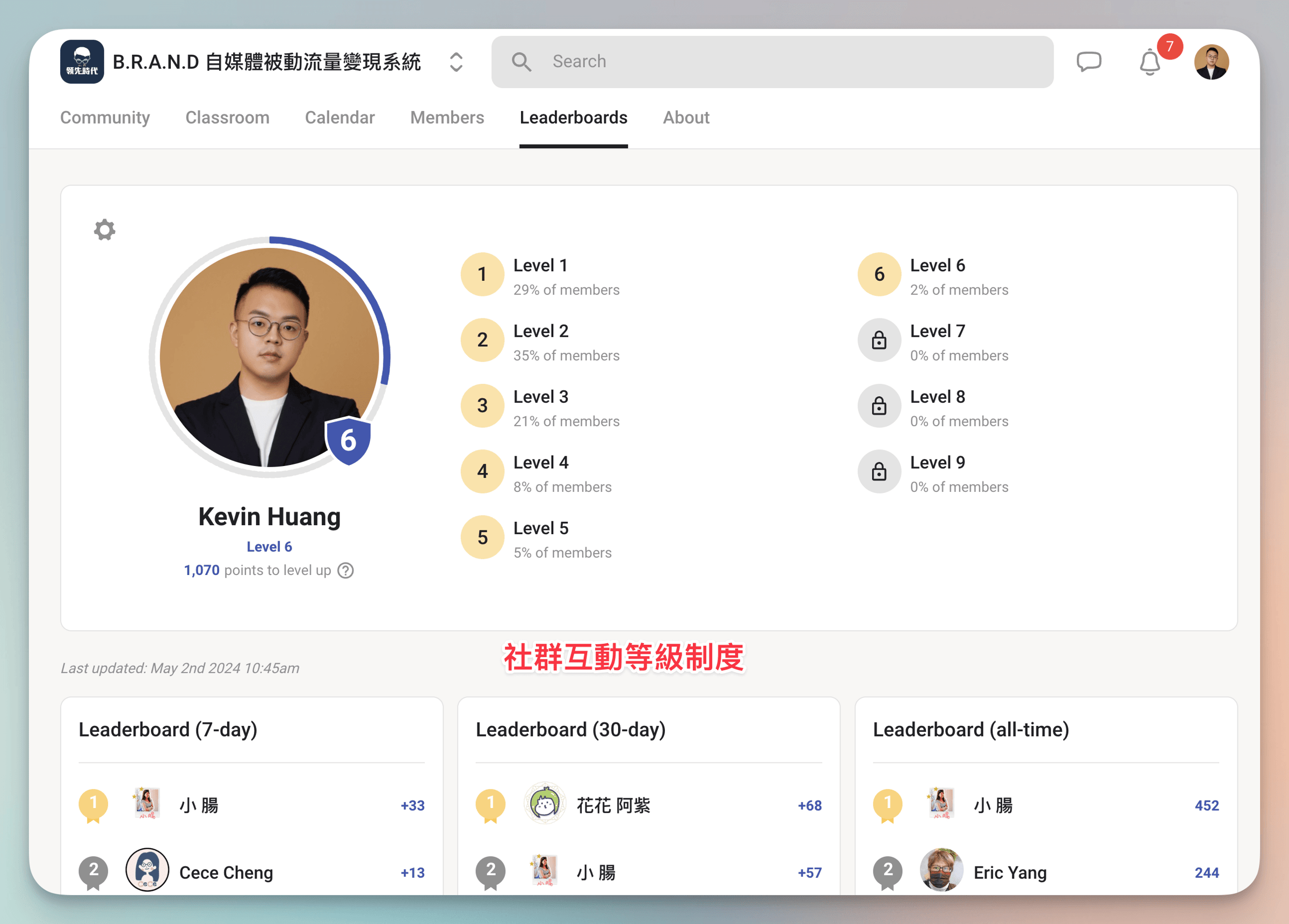Click Eric Yang's avatar
This screenshot has height=924, width=1289.
click(x=941, y=870)
